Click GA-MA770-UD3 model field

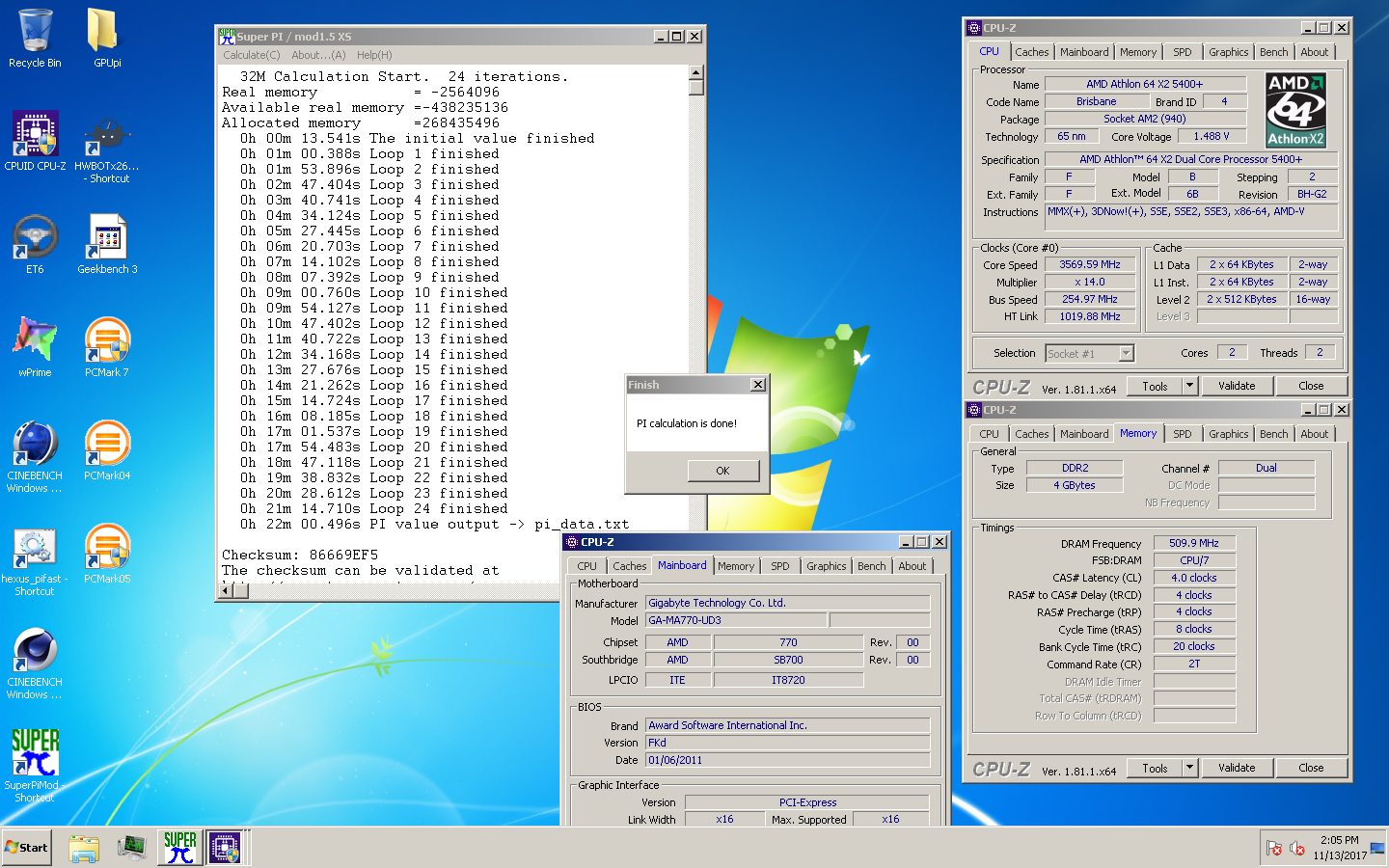[x=736, y=620]
